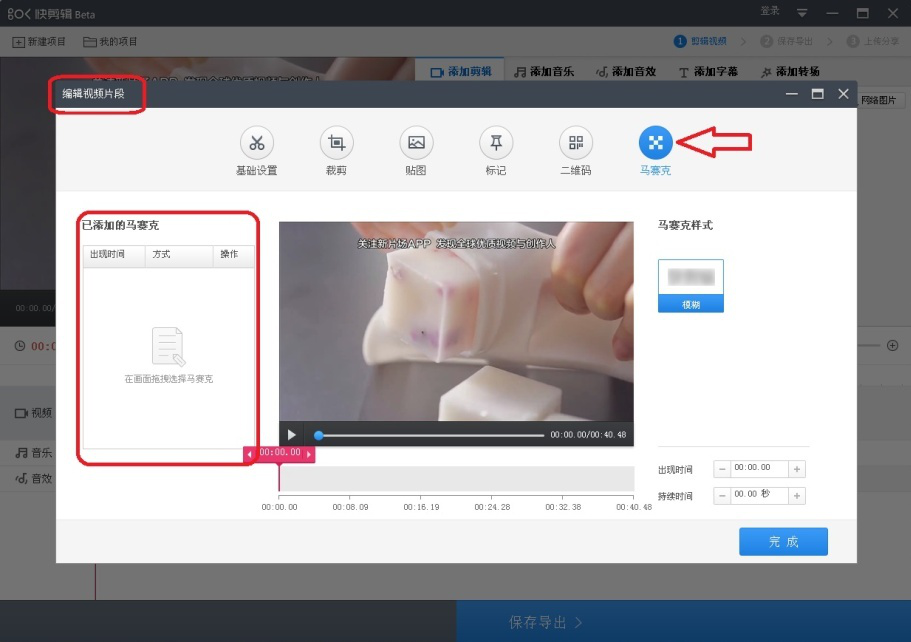Screen dimensions: 911x642
Task: Switch to the 添加音乐 tab in main window
Action: [x=544, y=71]
